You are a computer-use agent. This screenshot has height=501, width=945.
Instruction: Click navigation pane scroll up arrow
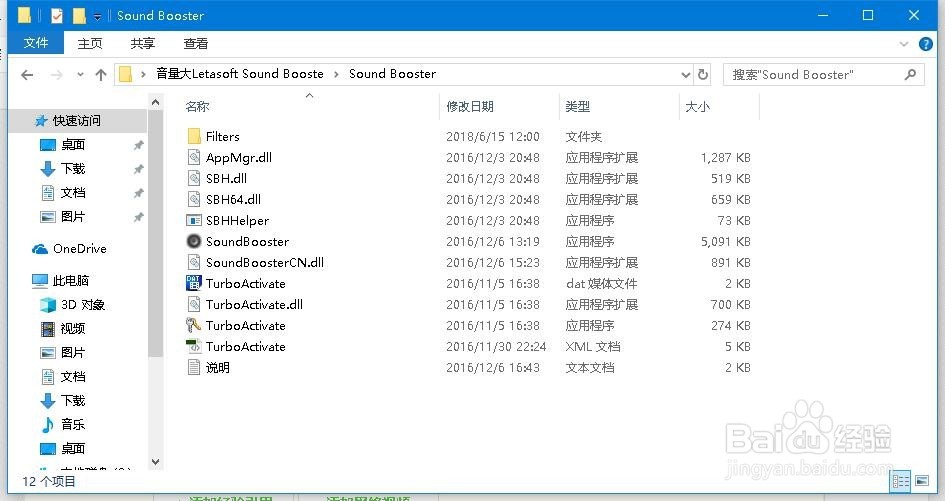155,102
